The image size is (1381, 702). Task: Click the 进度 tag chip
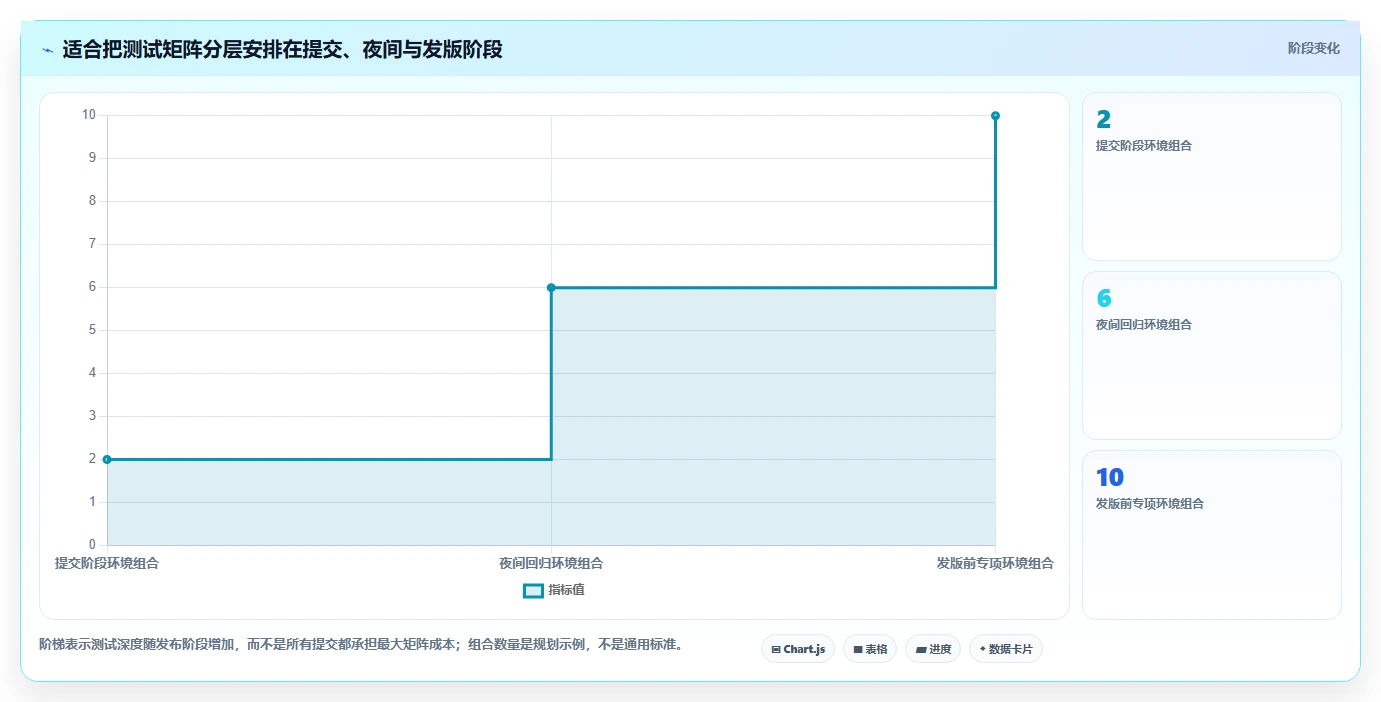pyautogui.click(x=933, y=649)
